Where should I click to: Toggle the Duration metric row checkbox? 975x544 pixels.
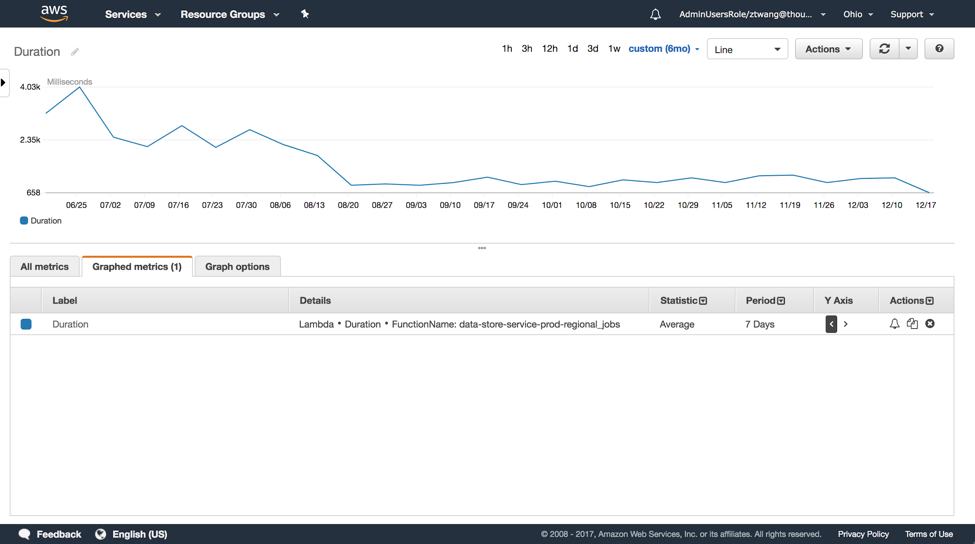point(26,324)
